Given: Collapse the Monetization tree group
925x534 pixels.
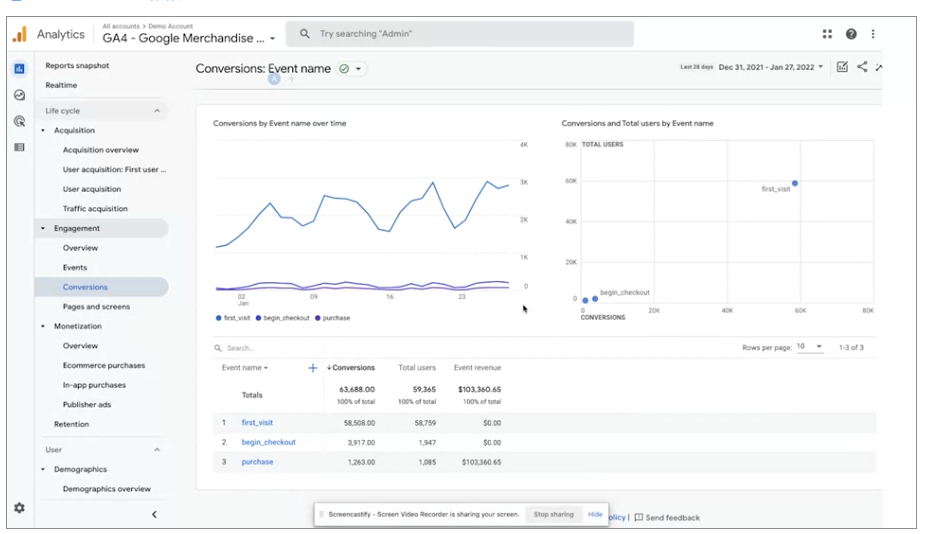Looking at the screenshot, I should point(43,326).
